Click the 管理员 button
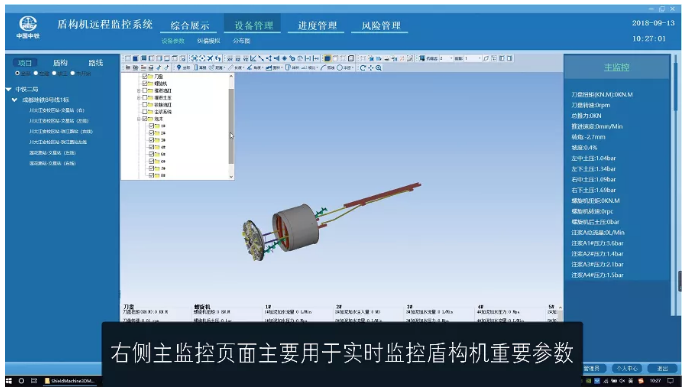Image resolution: width=693 pixels, height=391 pixels. pos(593,368)
